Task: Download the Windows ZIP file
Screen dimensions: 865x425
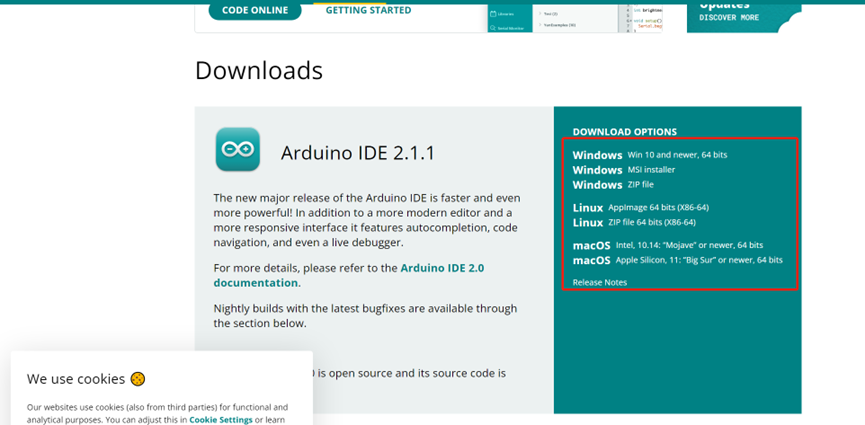Action: click(x=613, y=185)
